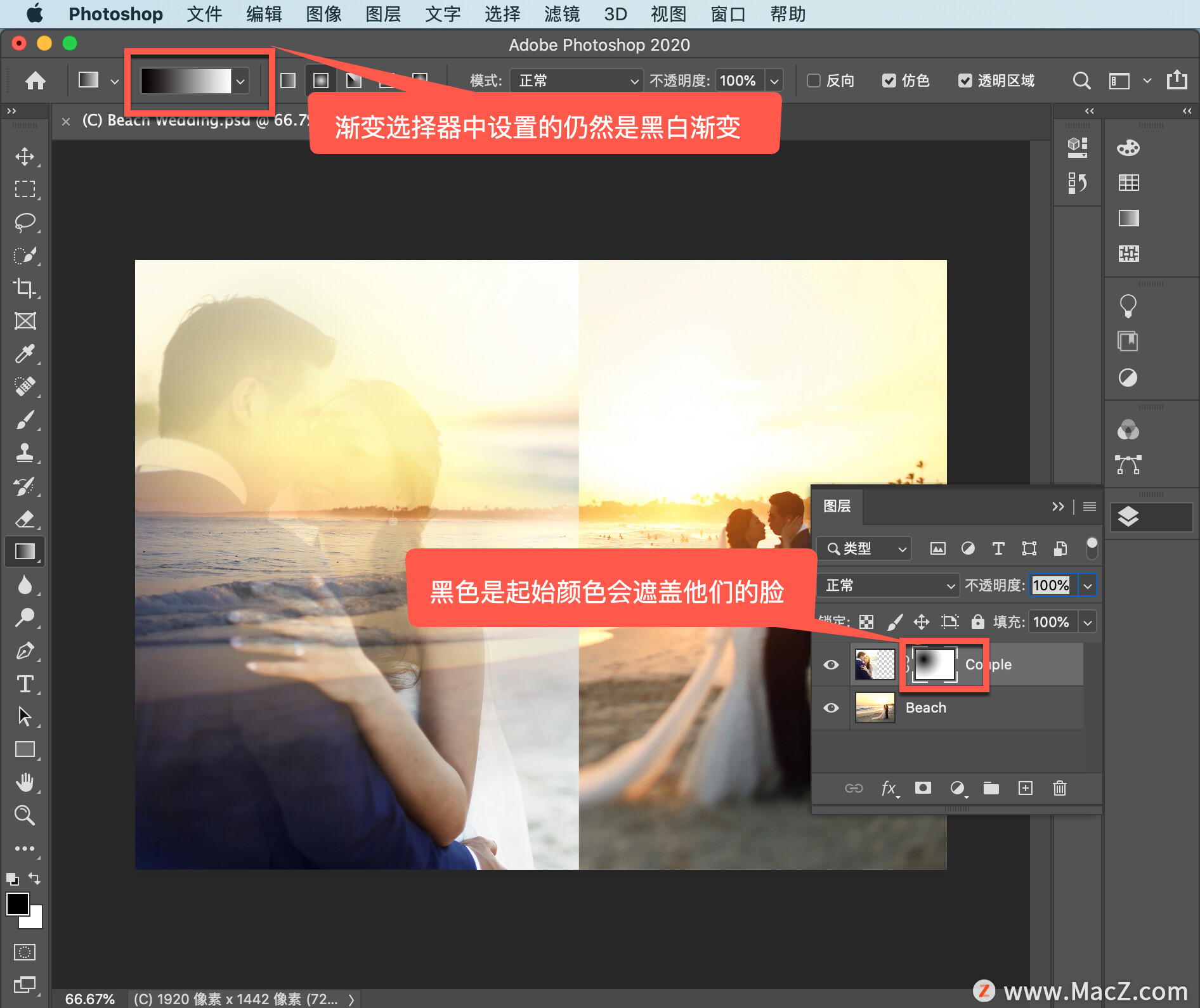The width and height of the screenshot is (1200, 1008).
Task: Click the fx layer styles button
Action: point(888,788)
